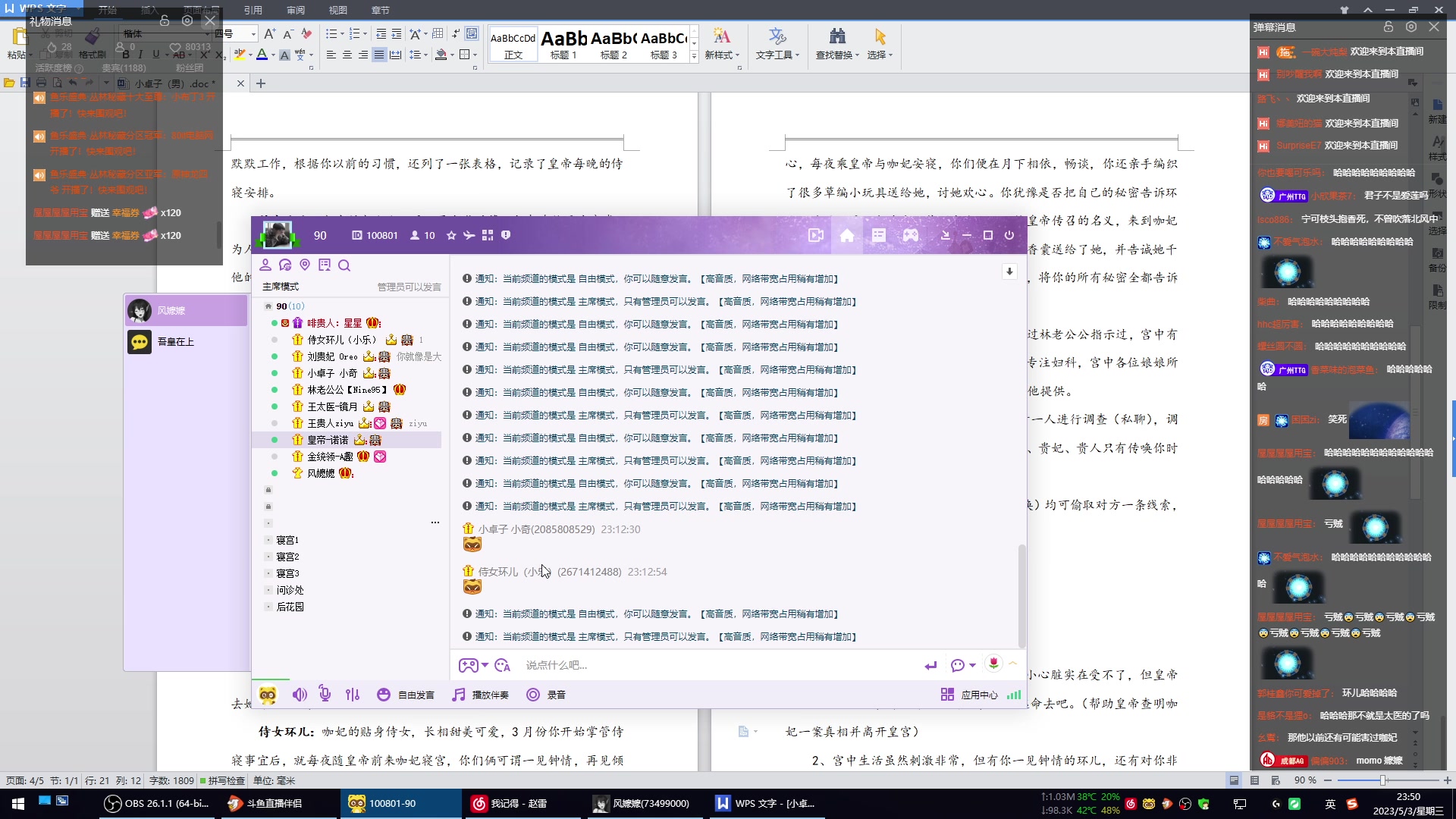The image size is (1456, 819).
Task: Open the list panel icon in the YY header
Action: pyautogui.click(x=879, y=235)
